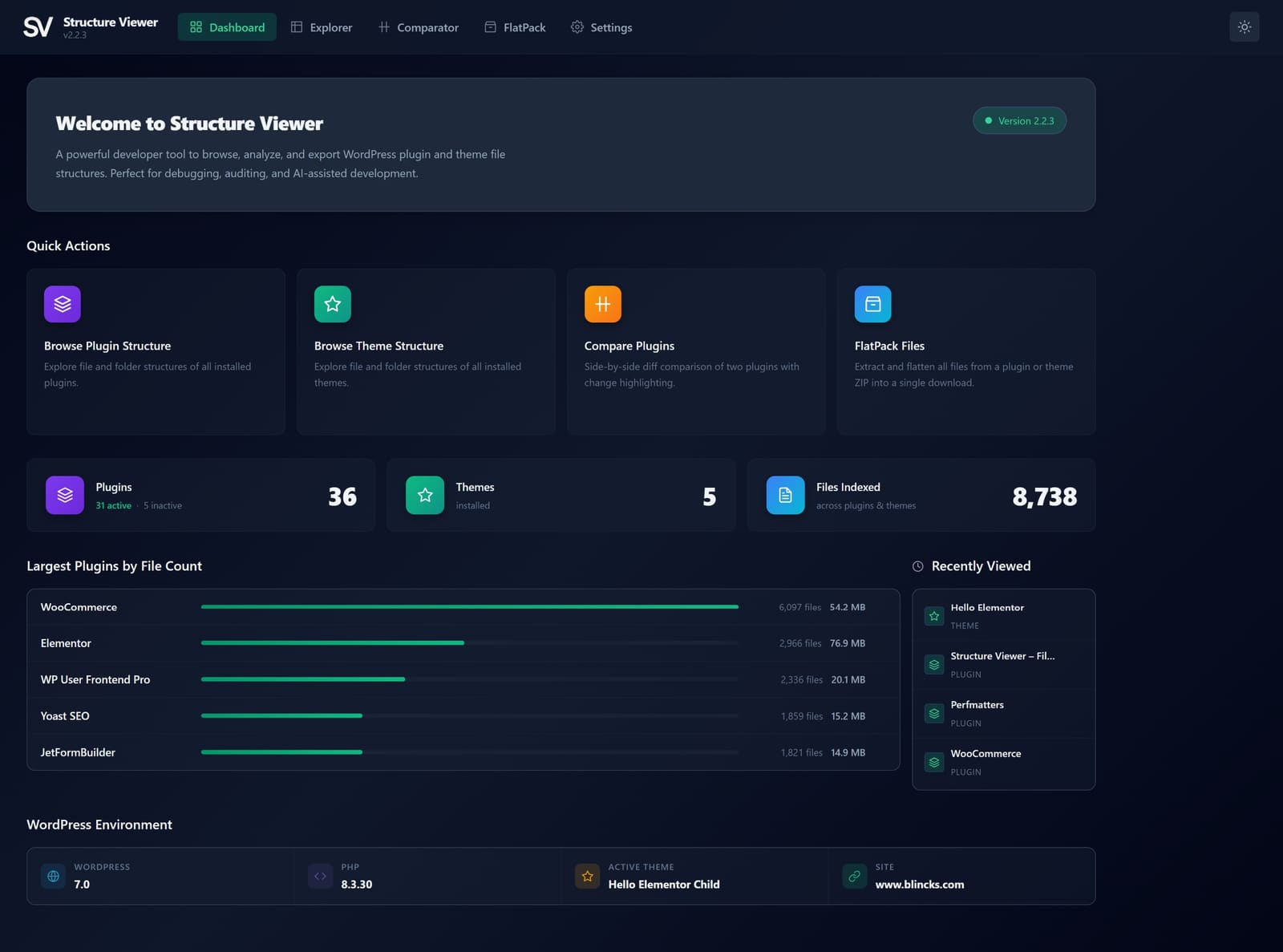Click PHP version 8.3.30 value
Viewport: 1283px width, 952px height.
pyautogui.click(x=357, y=885)
